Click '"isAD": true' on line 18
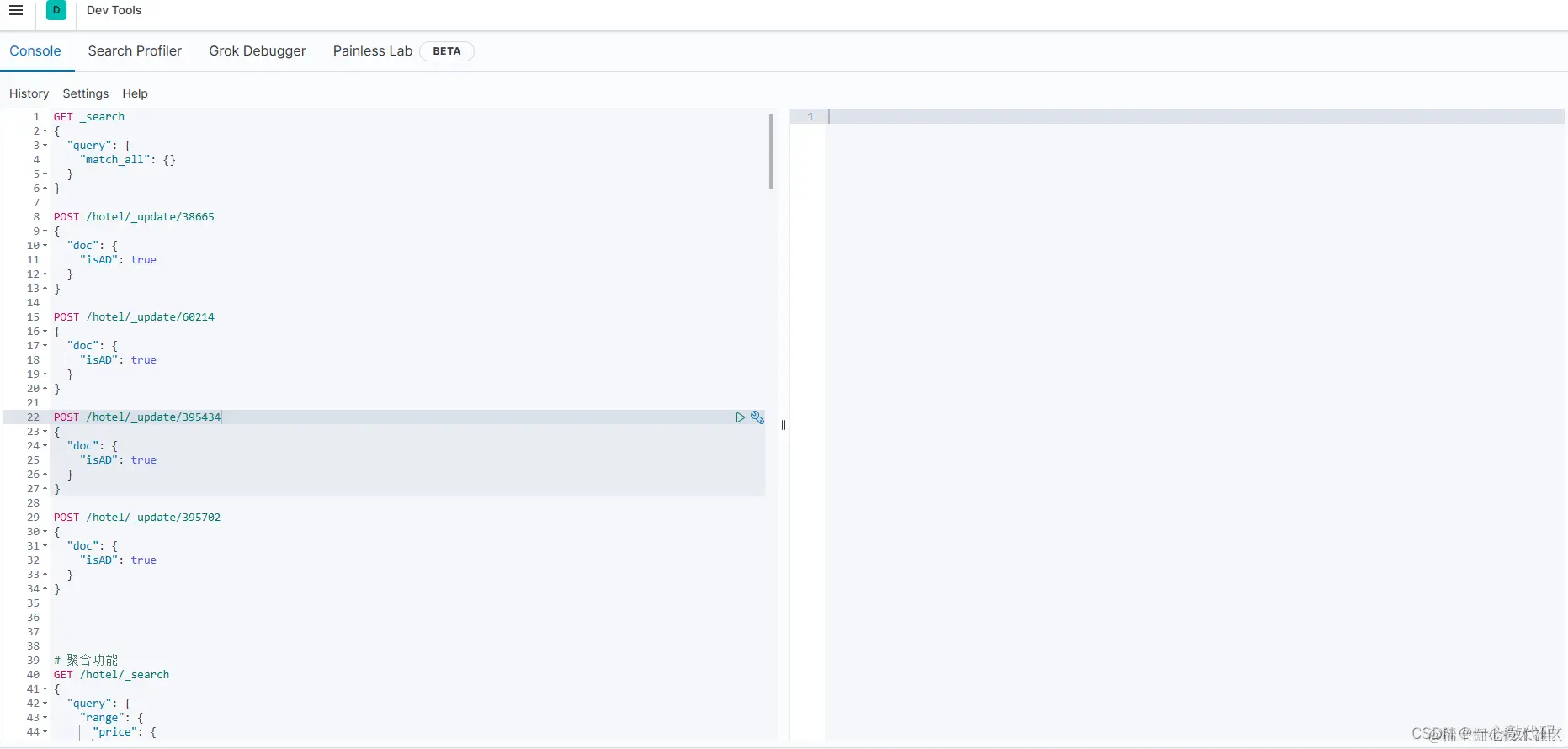 (118, 360)
